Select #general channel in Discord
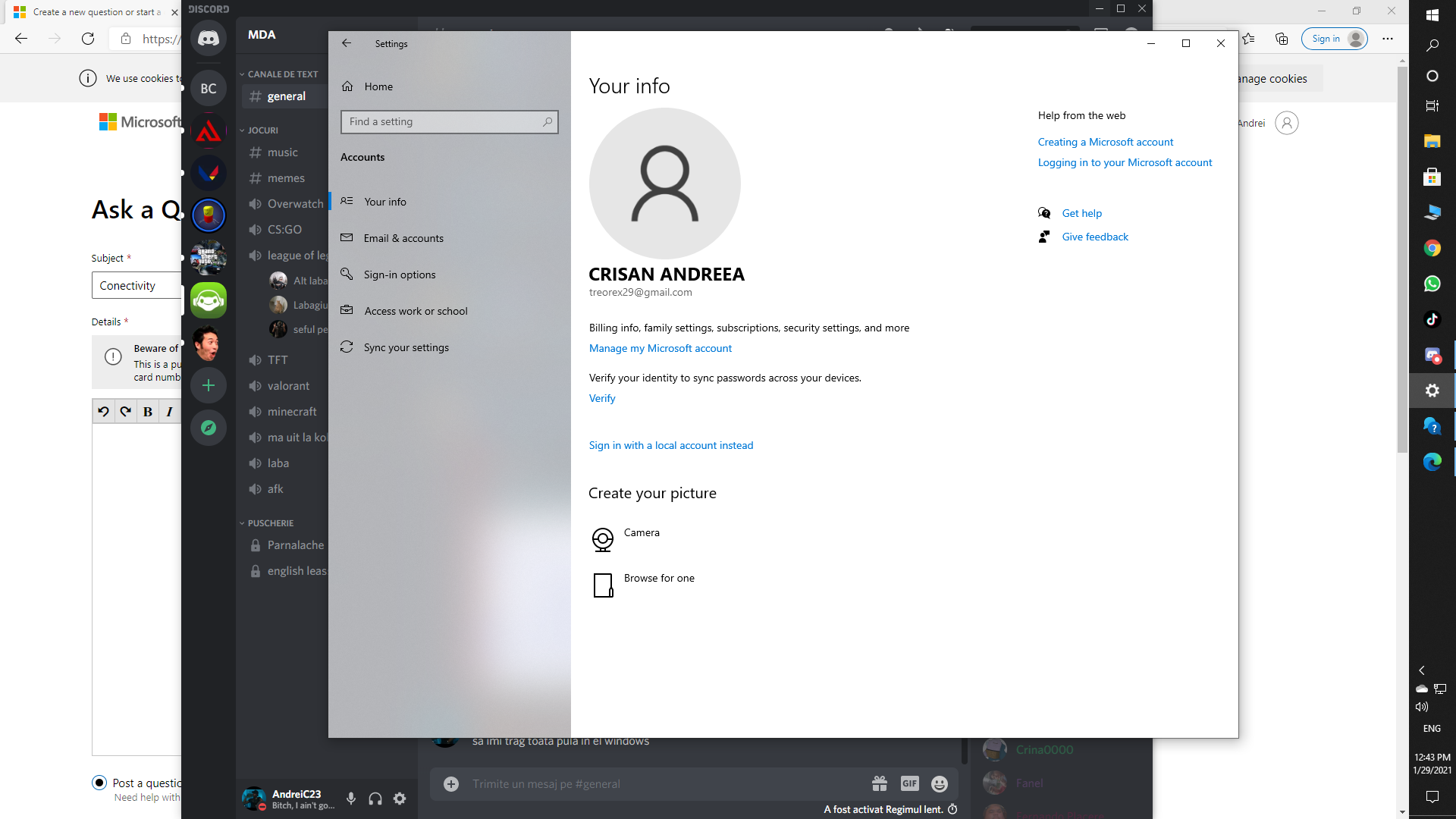1456x819 pixels. (x=285, y=96)
